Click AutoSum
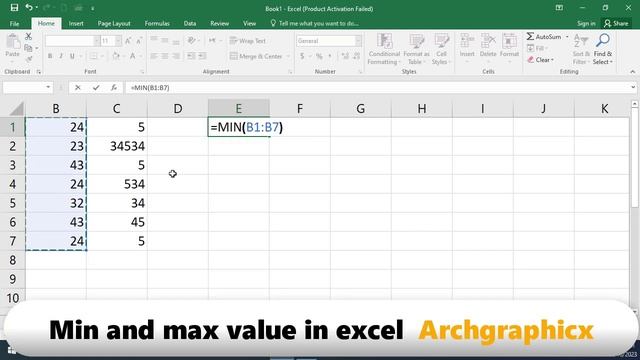 point(544,37)
